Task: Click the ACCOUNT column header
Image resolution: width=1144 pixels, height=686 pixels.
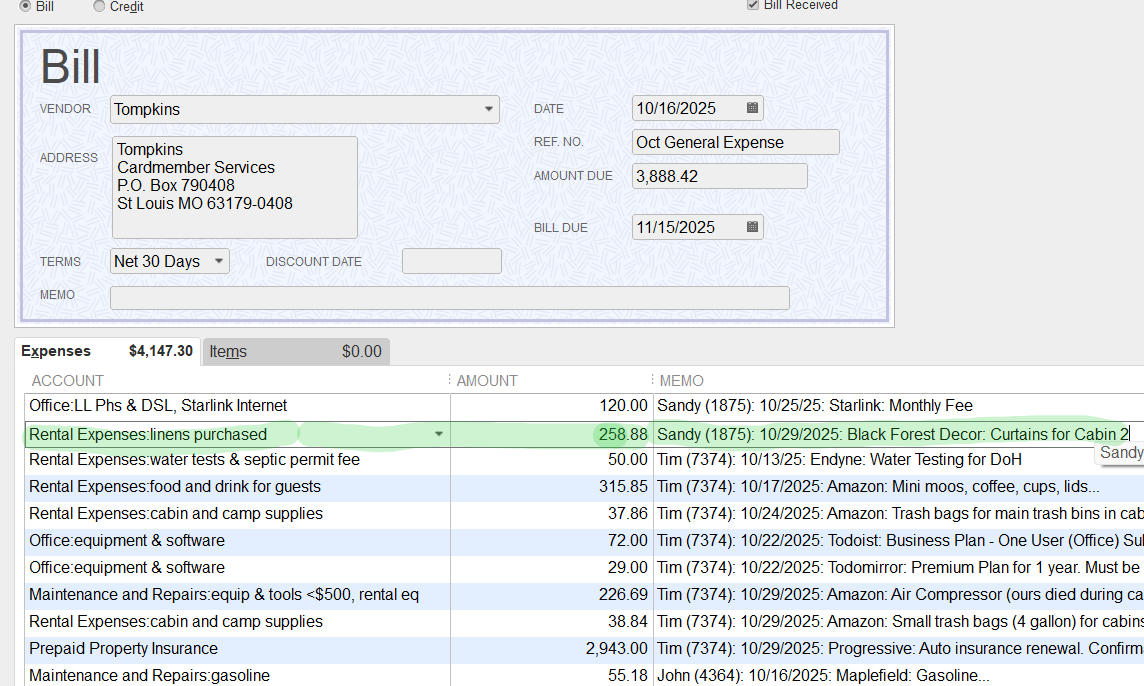Action: (x=67, y=381)
